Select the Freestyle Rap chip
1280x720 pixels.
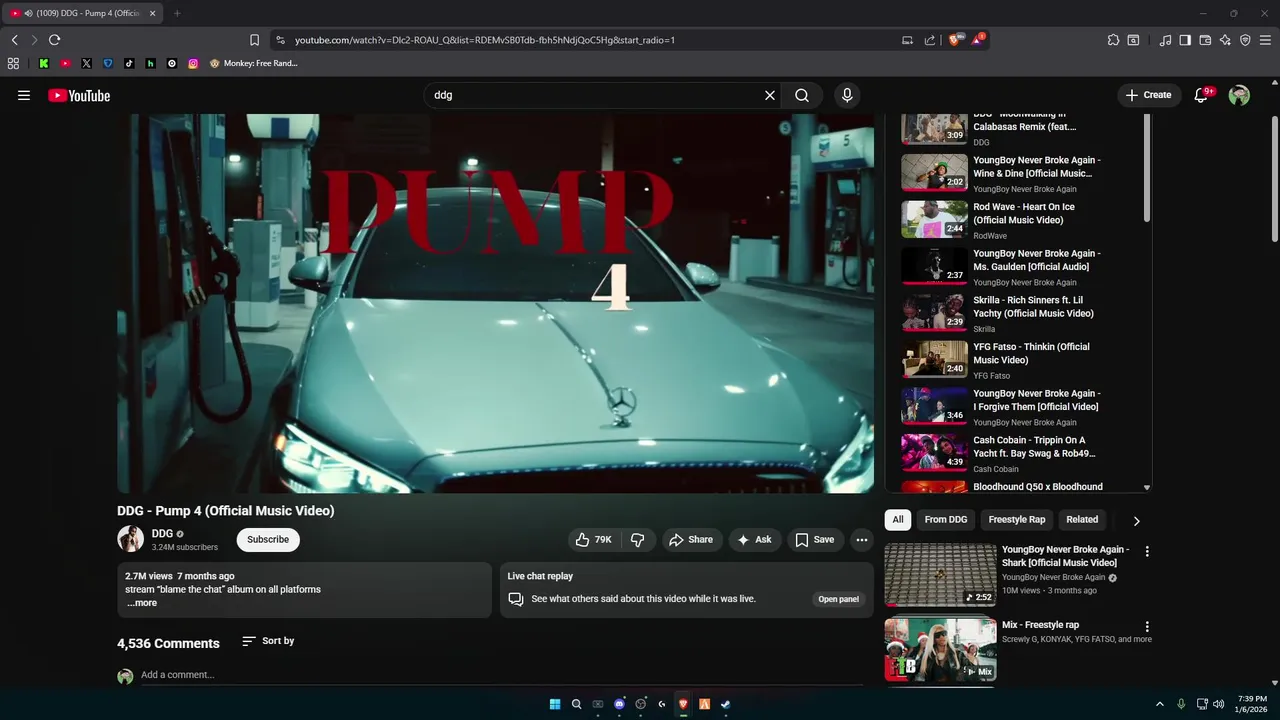[1017, 519]
